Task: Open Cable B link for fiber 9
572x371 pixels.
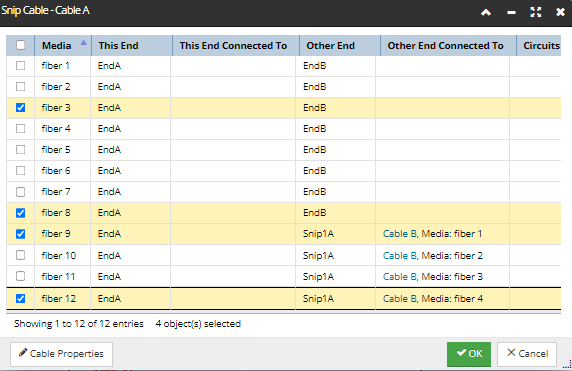Action: pos(399,234)
